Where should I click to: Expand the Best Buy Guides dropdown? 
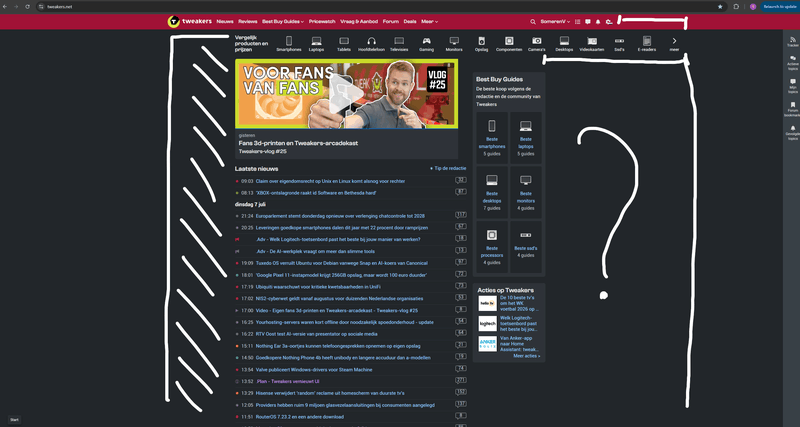click(283, 21)
